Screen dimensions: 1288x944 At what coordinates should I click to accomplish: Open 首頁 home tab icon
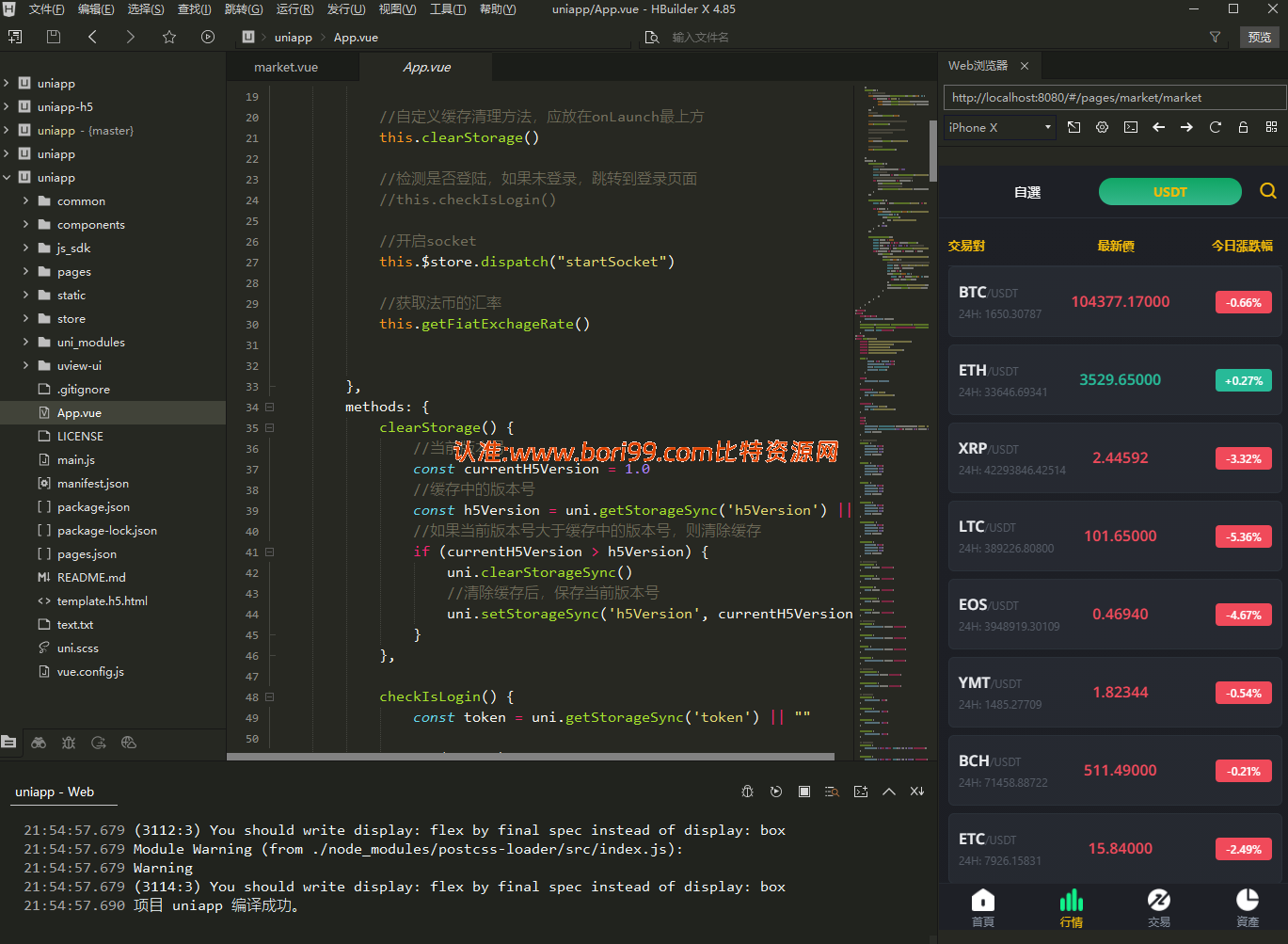983,907
